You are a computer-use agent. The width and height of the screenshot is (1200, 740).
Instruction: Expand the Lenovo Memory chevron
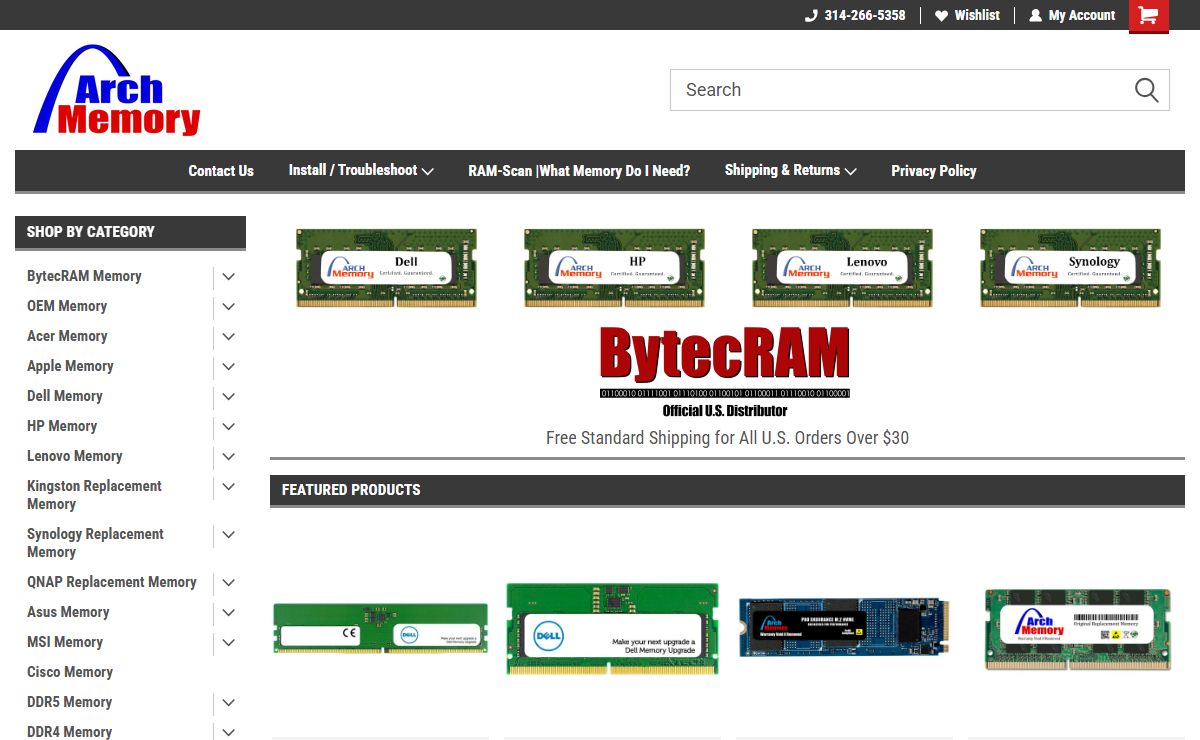click(x=229, y=457)
